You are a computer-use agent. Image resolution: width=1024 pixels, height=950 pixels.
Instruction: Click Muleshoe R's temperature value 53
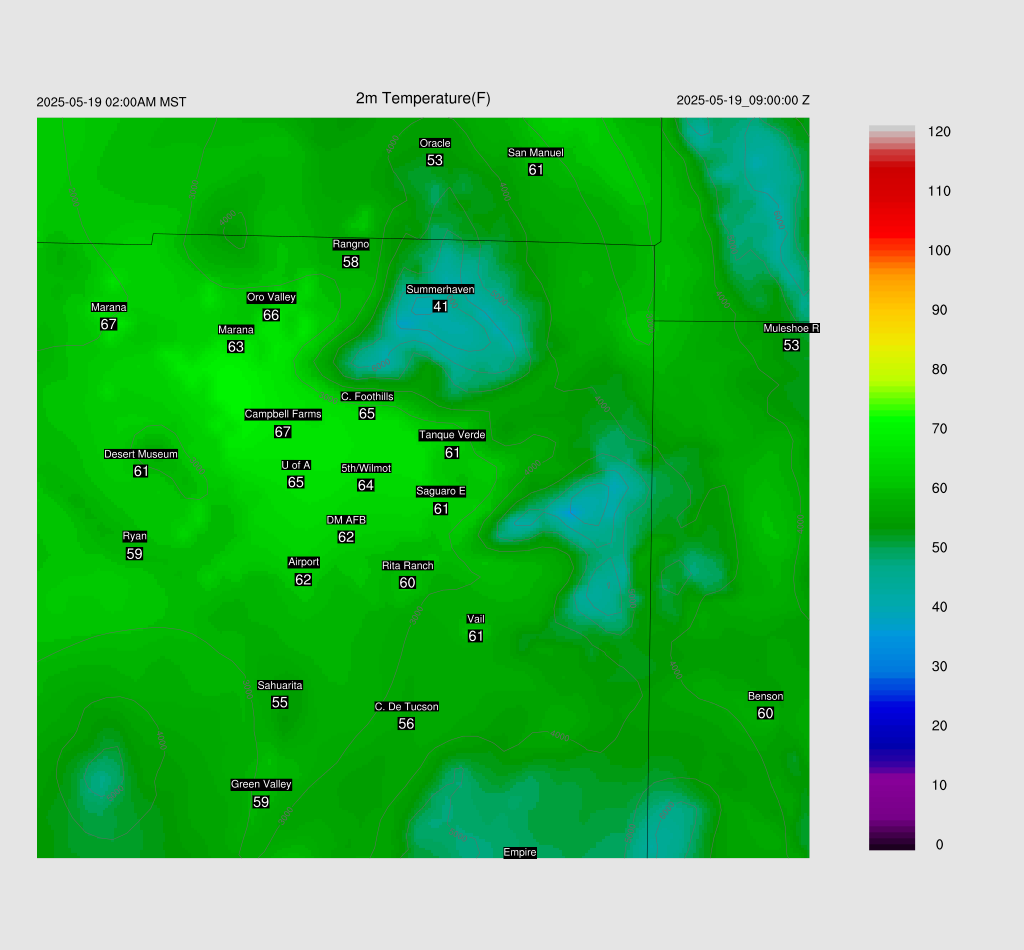[791, 345]
